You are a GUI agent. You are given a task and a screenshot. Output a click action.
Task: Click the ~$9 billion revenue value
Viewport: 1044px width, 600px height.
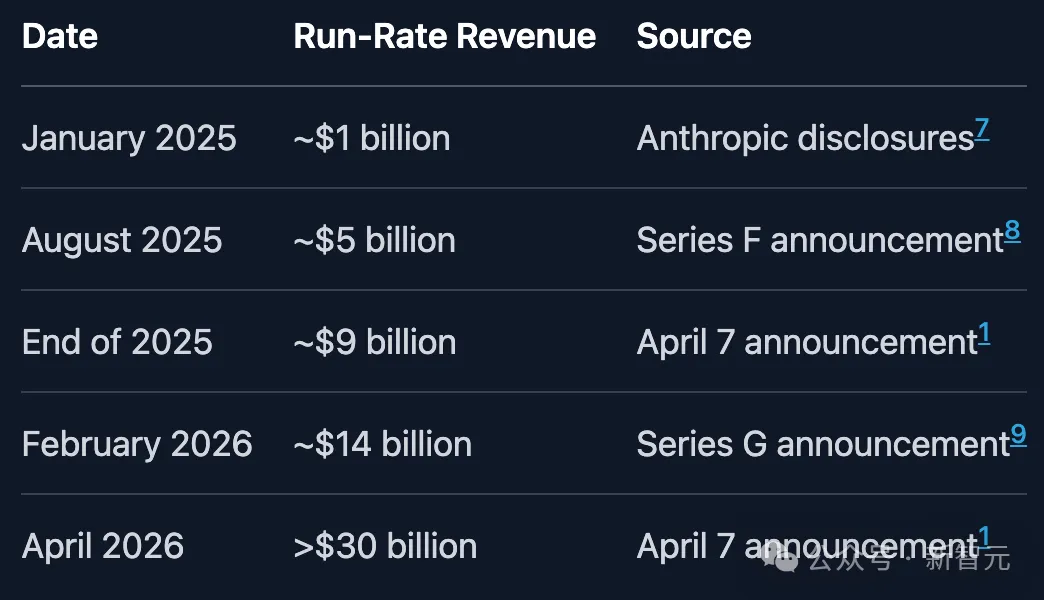click(375, 342)
